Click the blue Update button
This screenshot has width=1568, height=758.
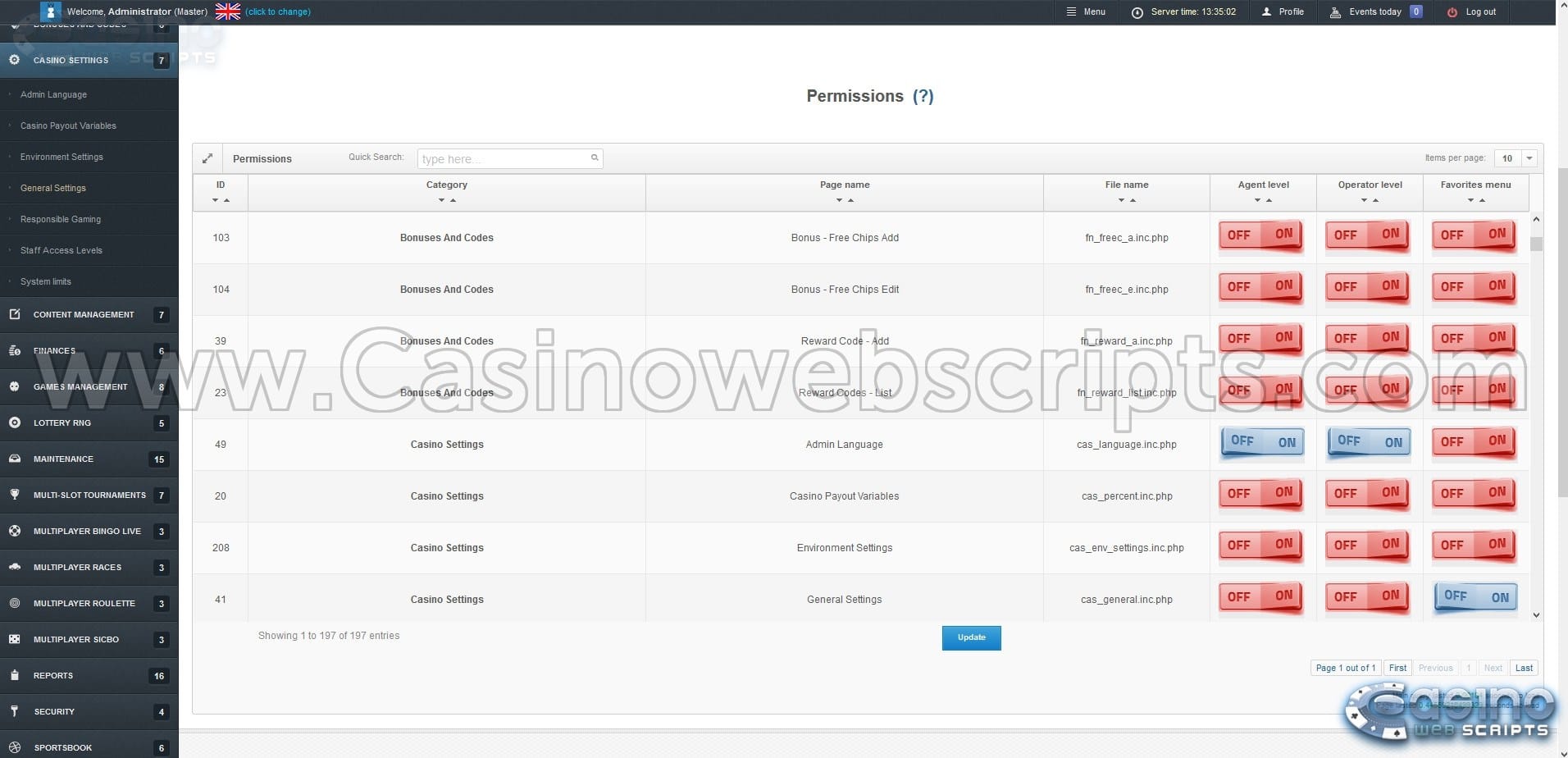click(971, 637)
